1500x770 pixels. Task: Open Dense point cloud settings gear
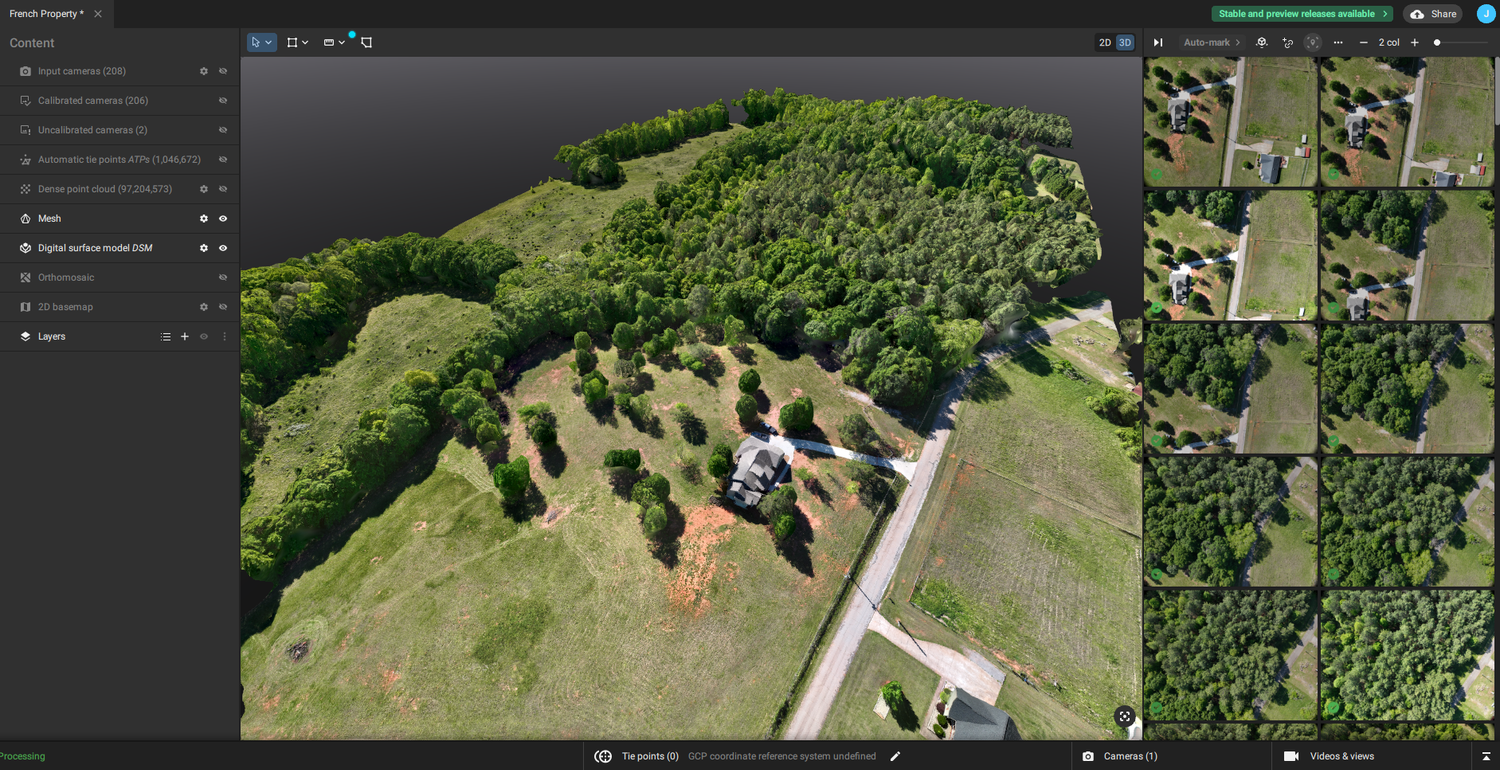pyautogui.click(x=204, y=188)
